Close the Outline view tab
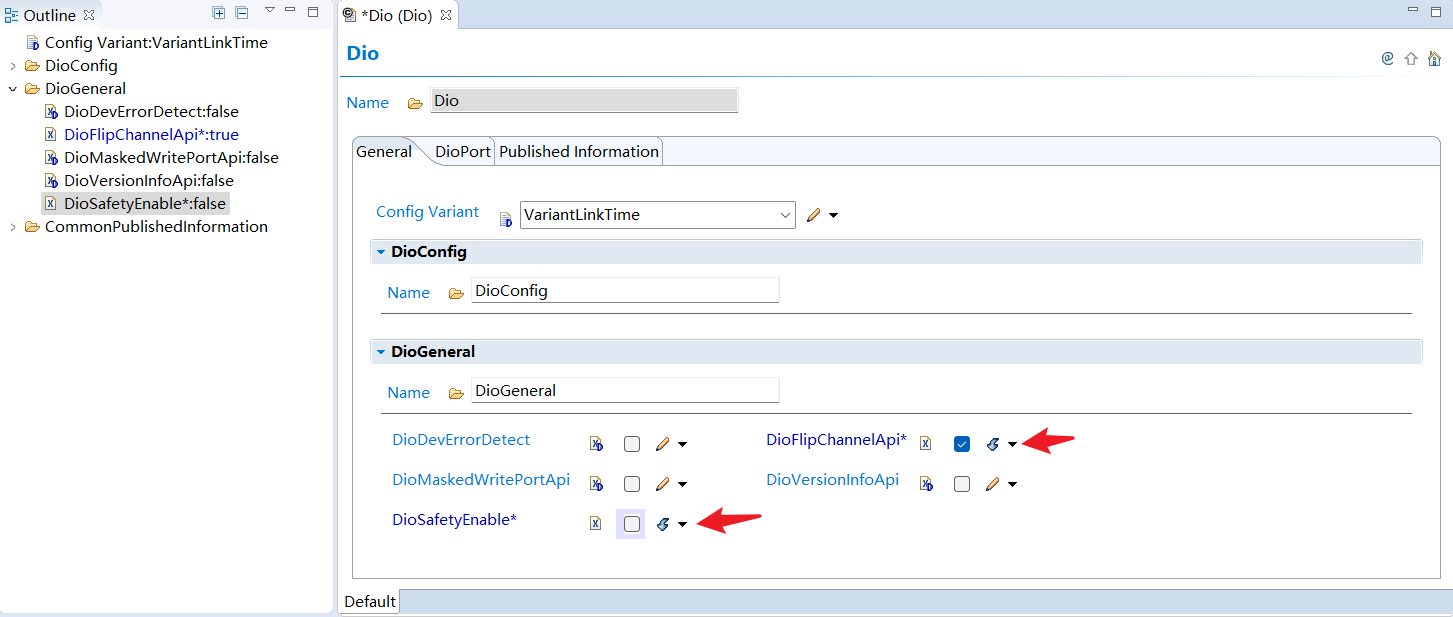This screenshot has width=1453, height=617. point(89,15)
